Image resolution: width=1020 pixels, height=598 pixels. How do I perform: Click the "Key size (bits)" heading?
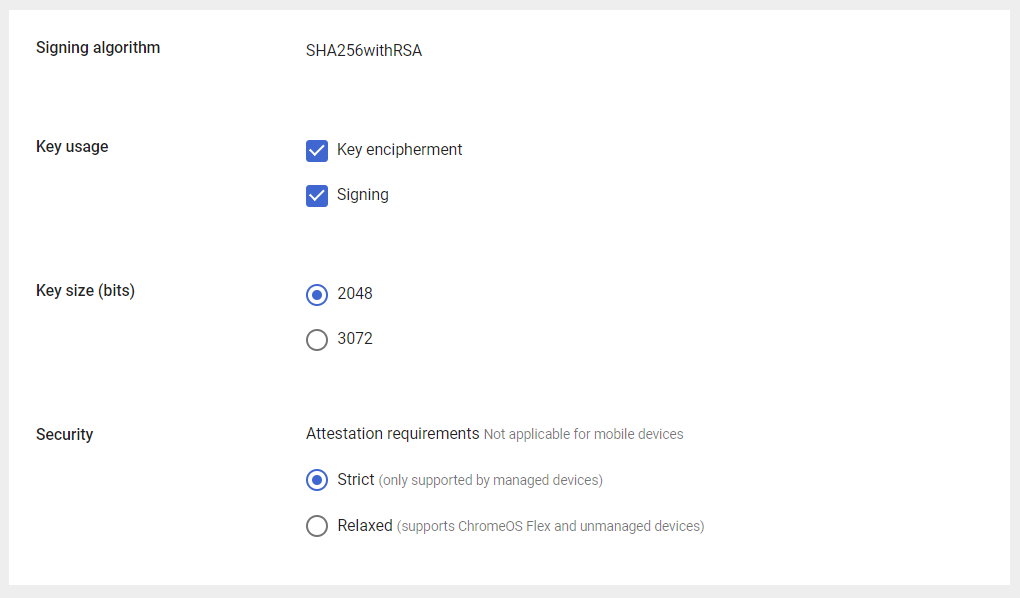click(85, 291)
